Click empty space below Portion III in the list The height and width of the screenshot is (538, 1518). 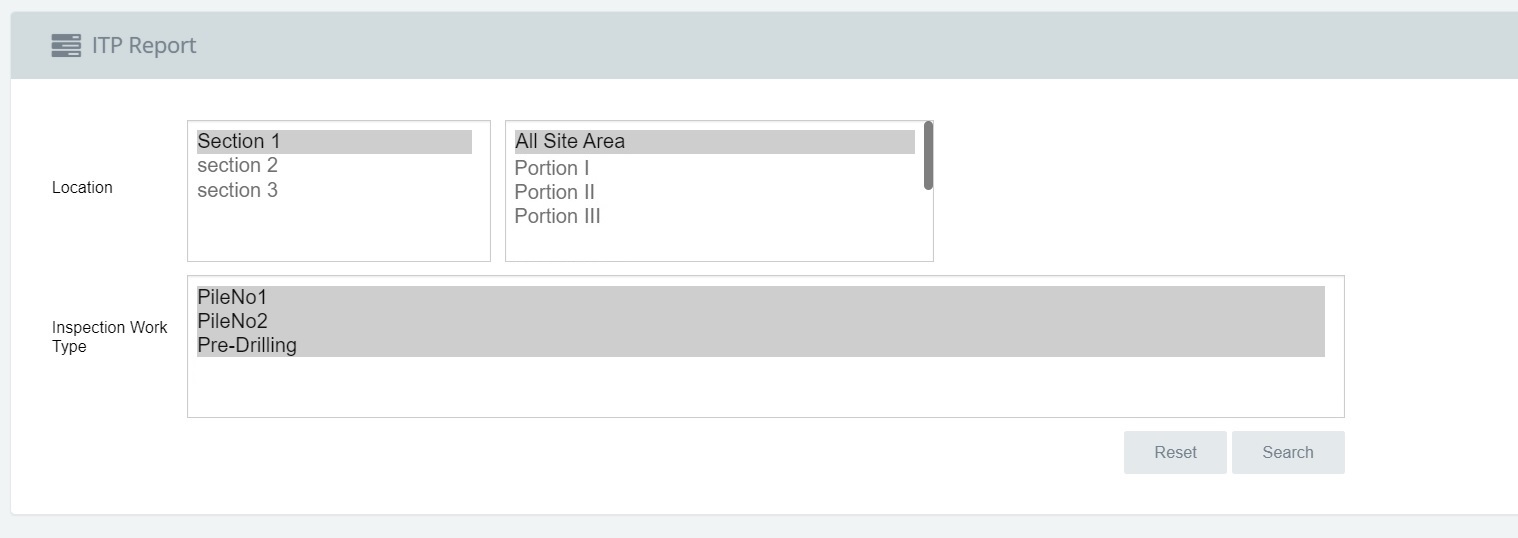[x=714, y=245]
